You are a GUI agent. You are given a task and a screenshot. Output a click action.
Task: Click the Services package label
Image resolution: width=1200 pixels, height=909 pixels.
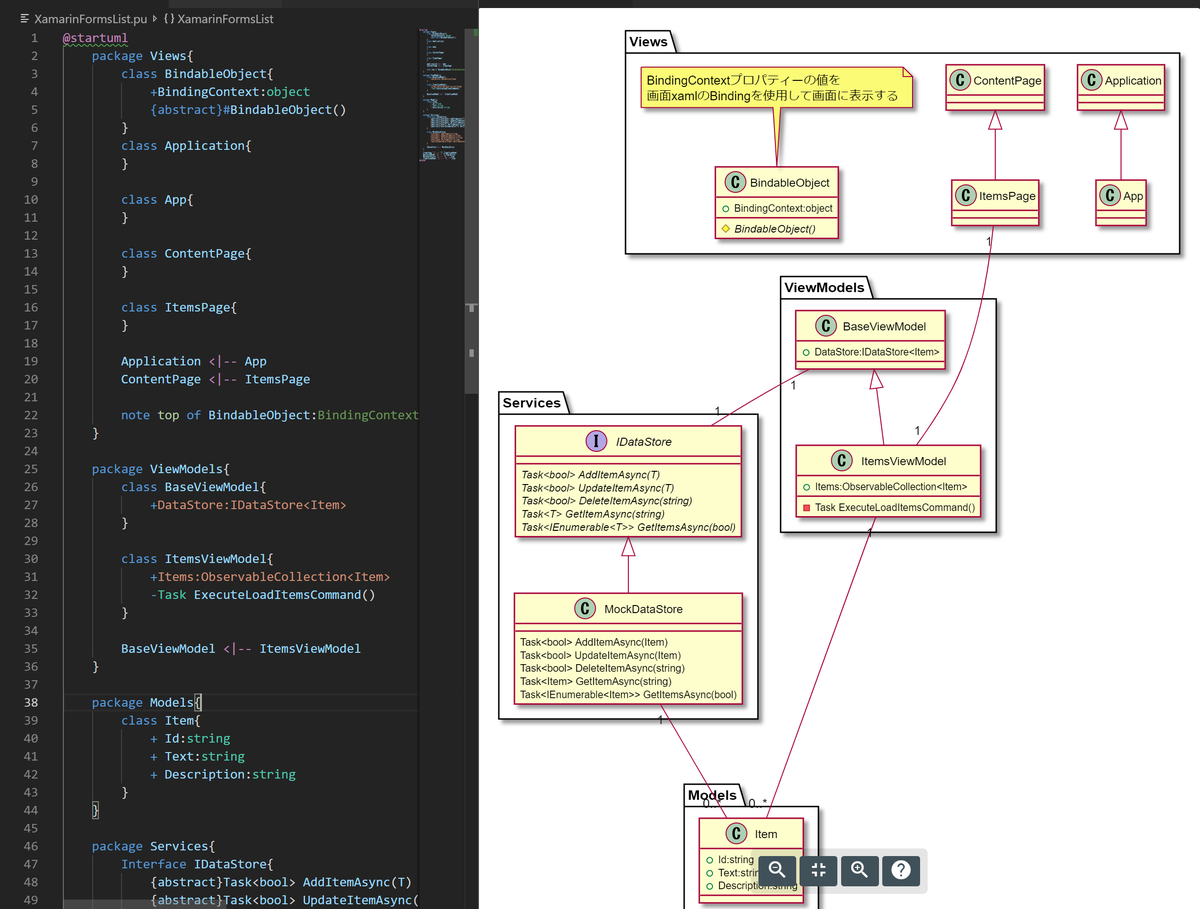tap(531, 402)
